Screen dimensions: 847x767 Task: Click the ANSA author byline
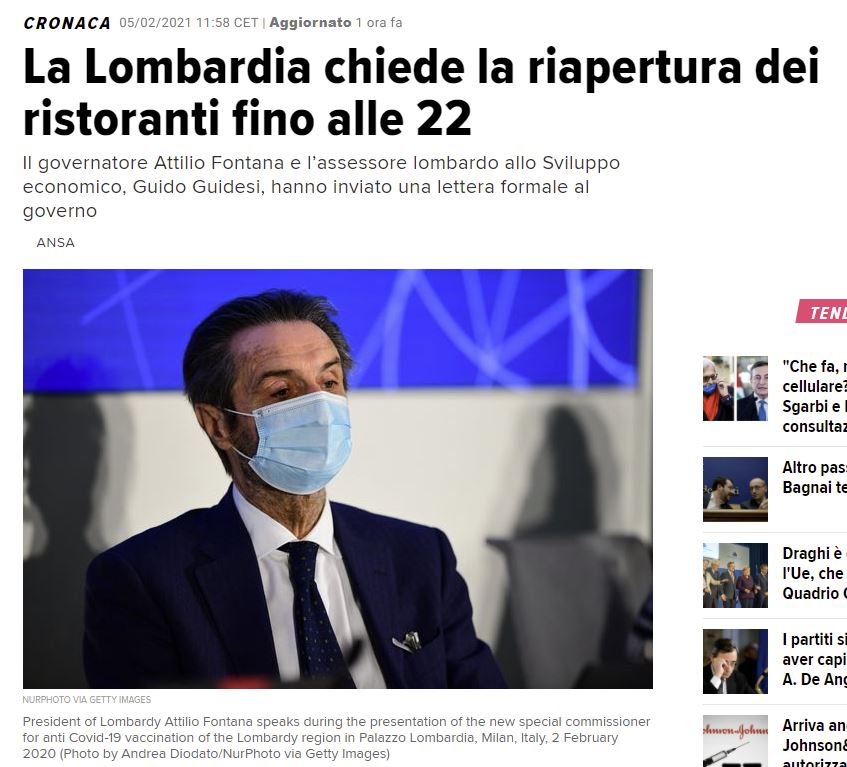[x=56, y=243]
